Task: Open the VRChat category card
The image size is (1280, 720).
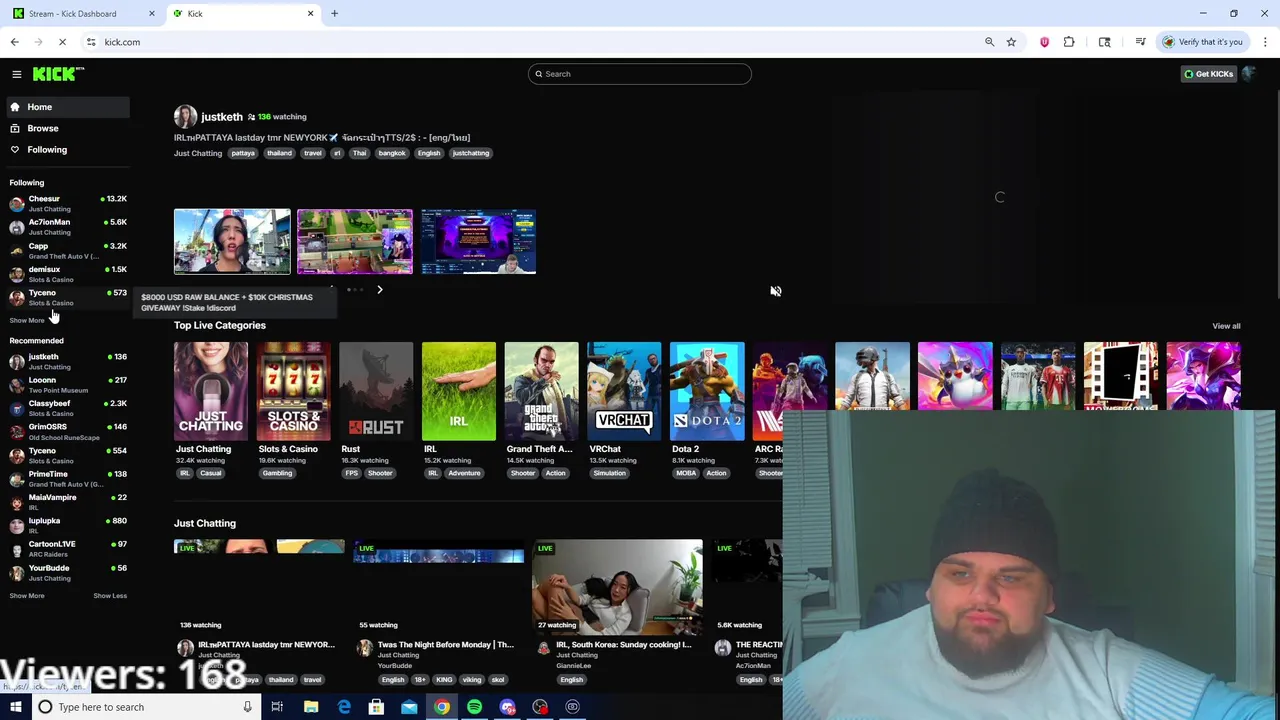Action: click(624, 391)
